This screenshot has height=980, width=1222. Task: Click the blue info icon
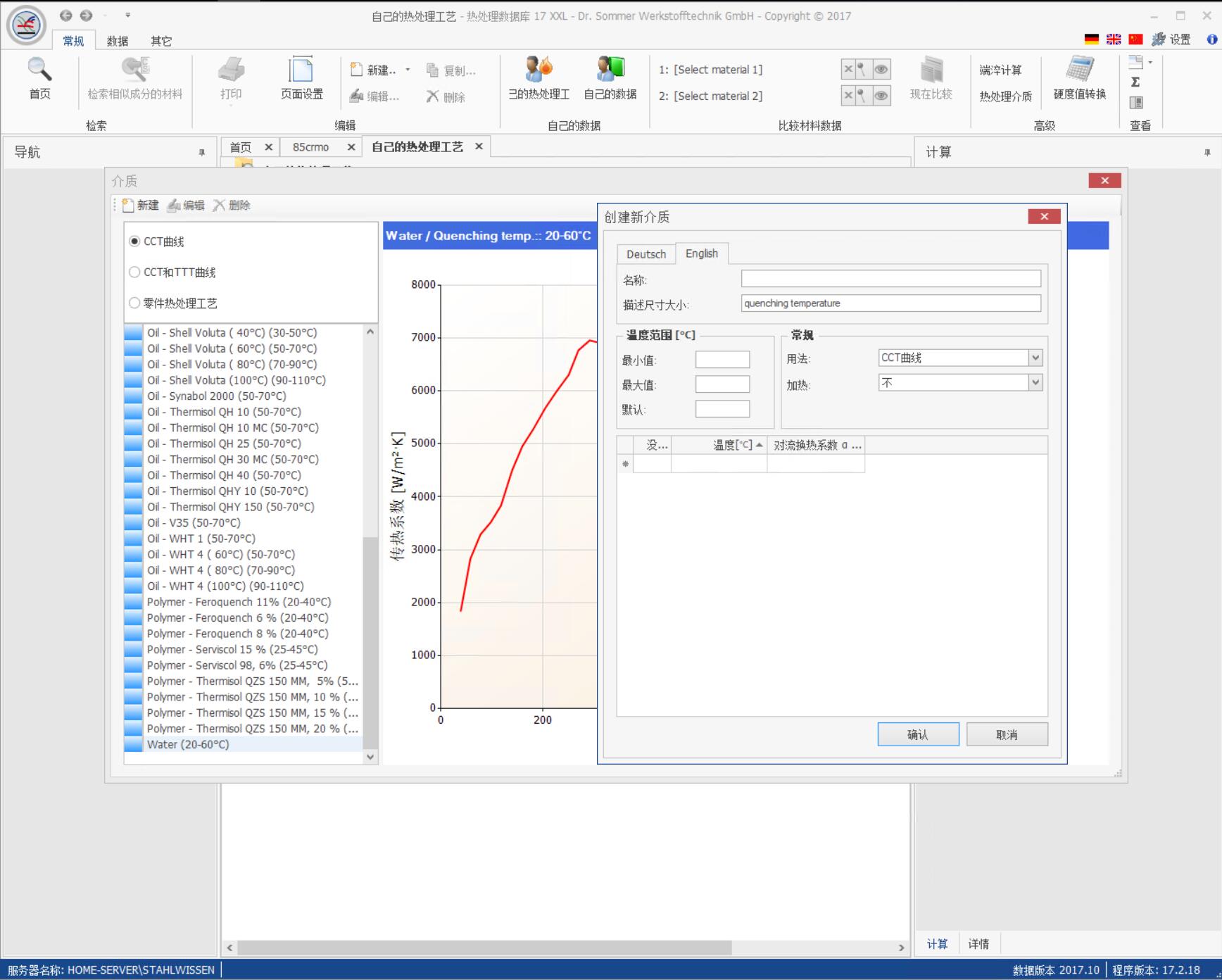click(1212, 39)
